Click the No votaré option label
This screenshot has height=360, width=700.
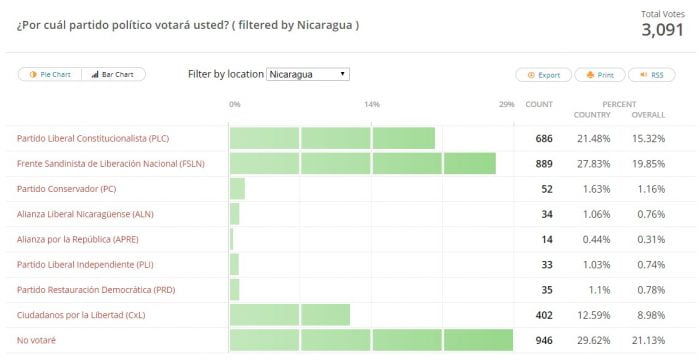click(x=36, y=340)
